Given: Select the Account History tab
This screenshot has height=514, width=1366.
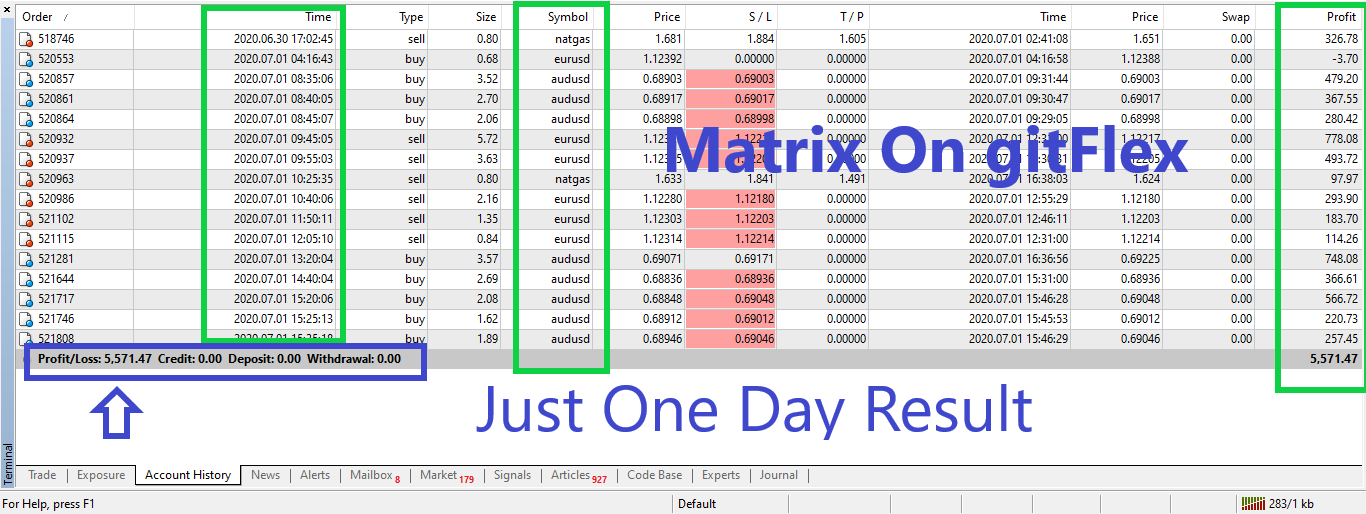Looking at the screenshot, I should point(188,475).
